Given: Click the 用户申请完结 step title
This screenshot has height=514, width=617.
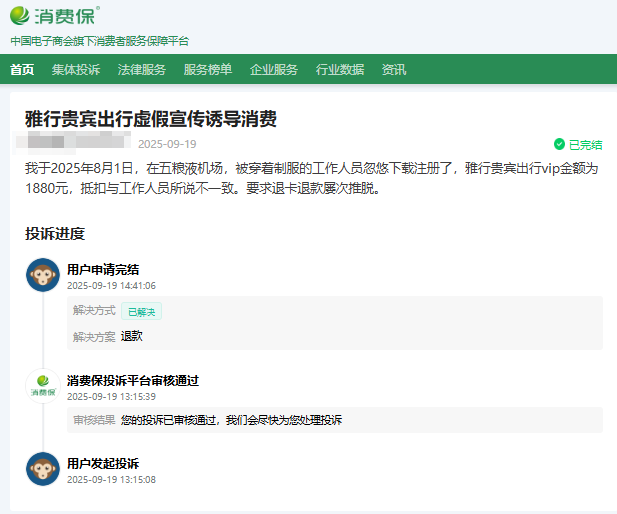Looking at the screenshot, I should [x=103, y=270].
